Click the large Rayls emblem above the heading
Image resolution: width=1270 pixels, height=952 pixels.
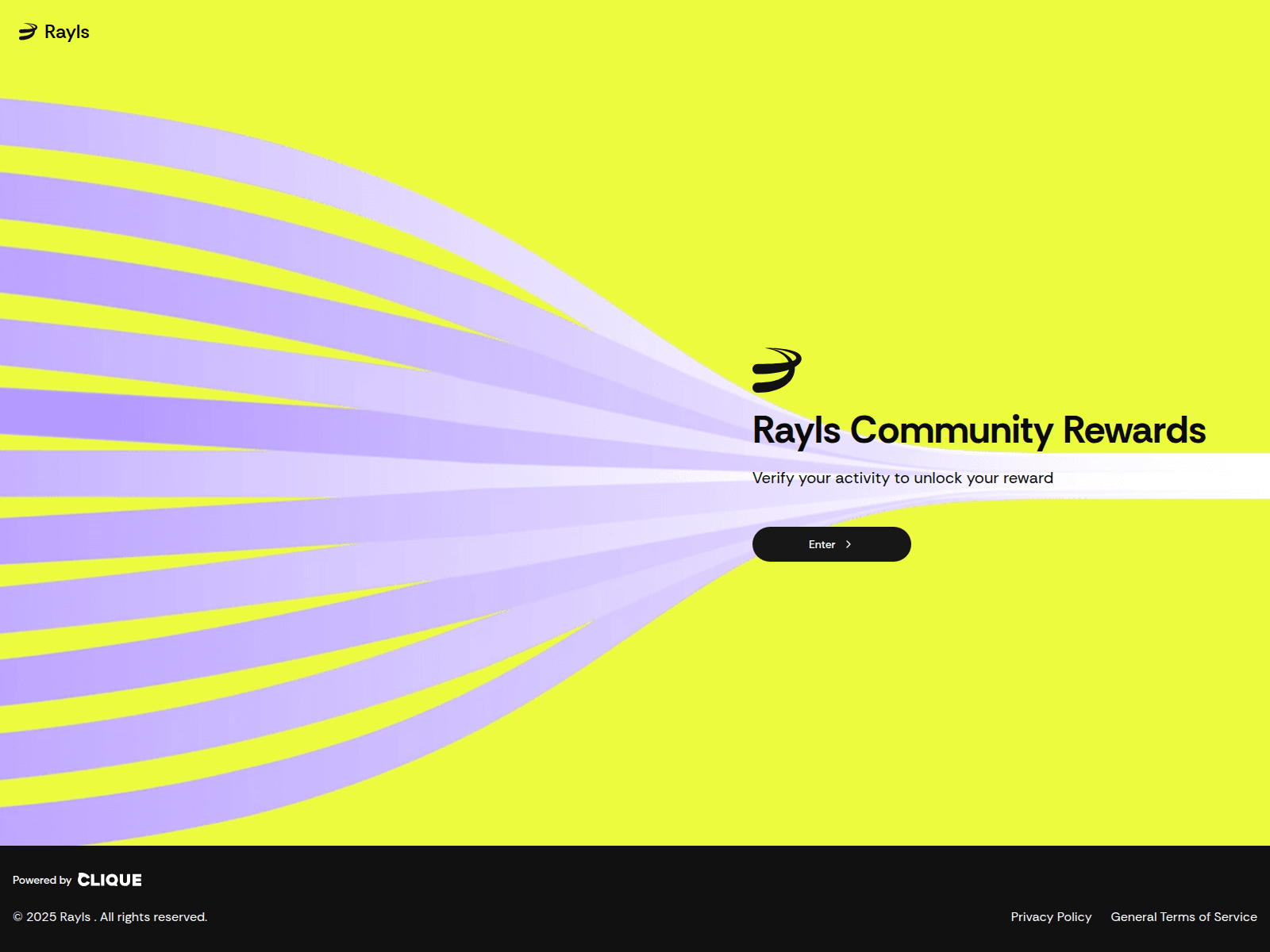click(777, 370)
